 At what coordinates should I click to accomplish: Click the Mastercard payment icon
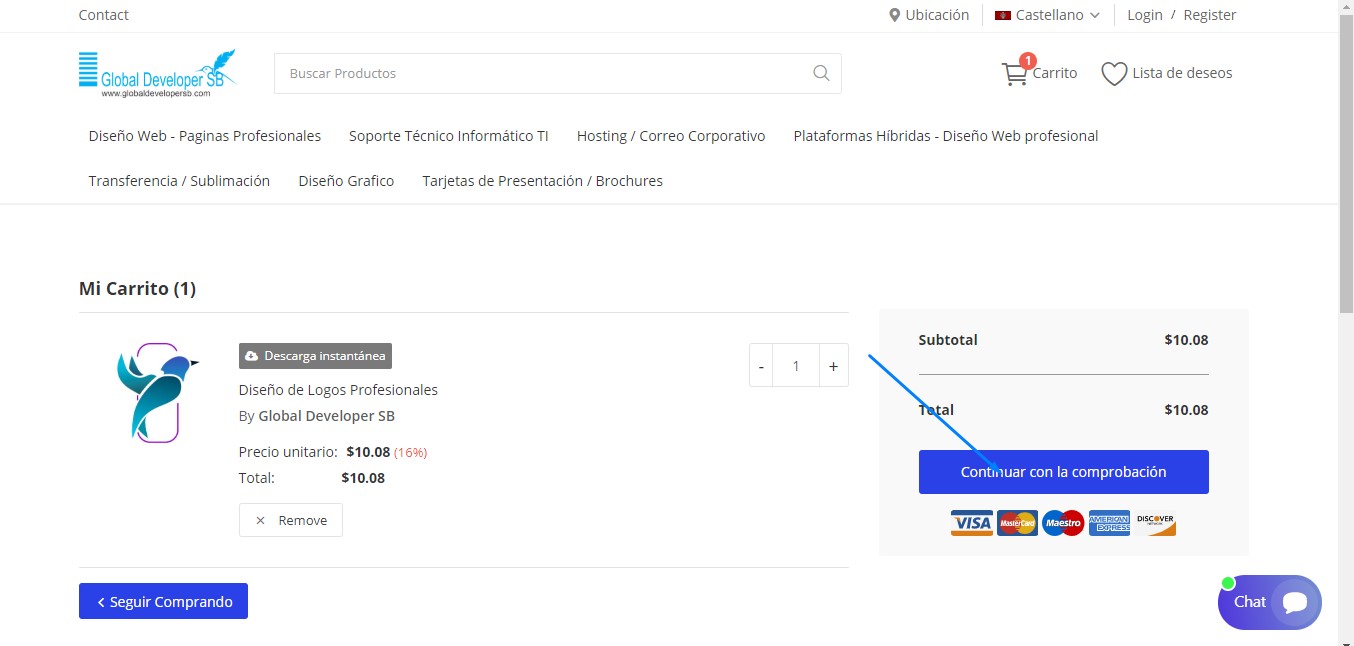pos(1017,523)
